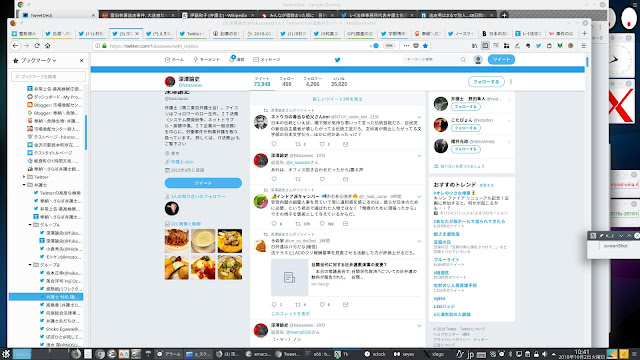Open chevron menu on インドア派キャンパー tweet
The image size is (640, 360).
pos(419,196)
